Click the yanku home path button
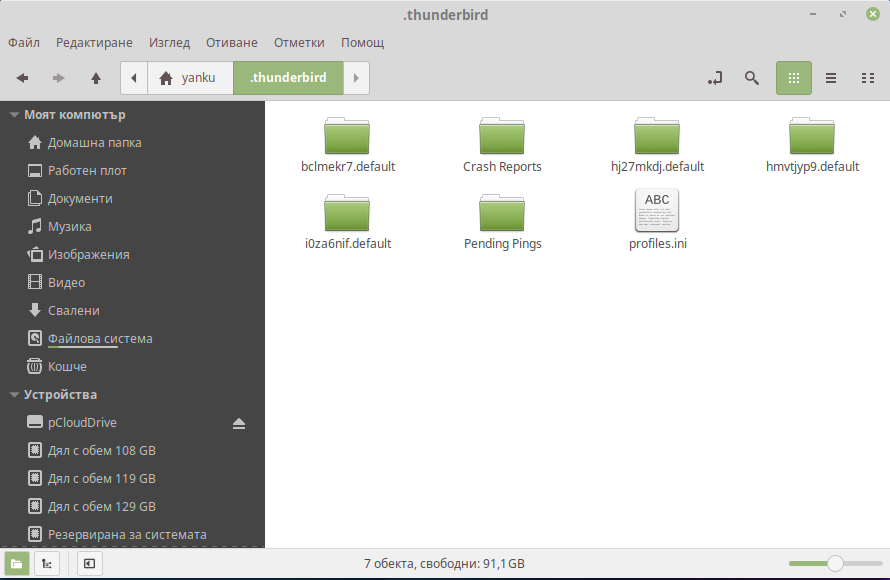This screenshot has width=890, height=580. coord(190,78)
